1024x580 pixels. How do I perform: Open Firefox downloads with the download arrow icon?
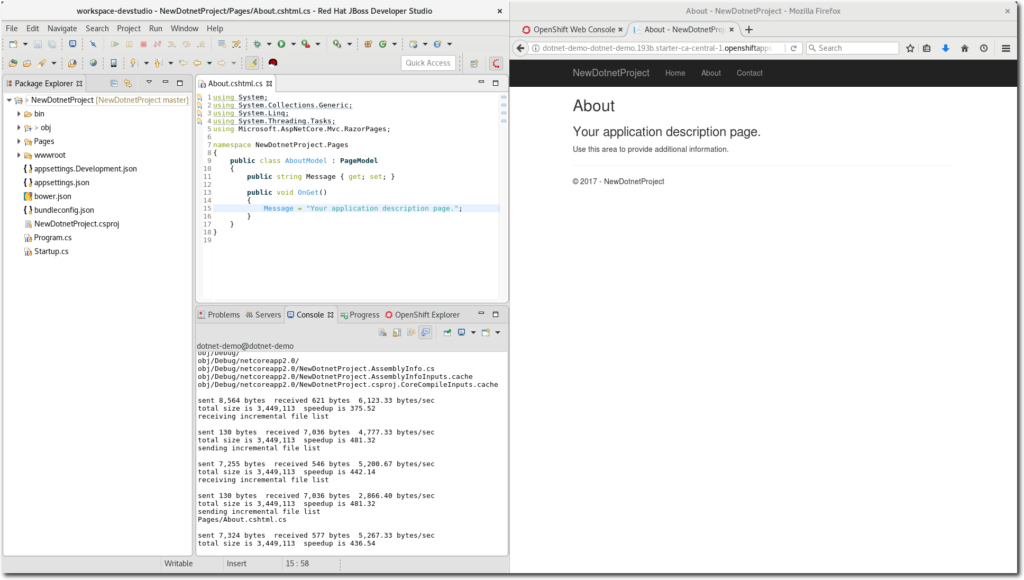[x=946, y=48]
